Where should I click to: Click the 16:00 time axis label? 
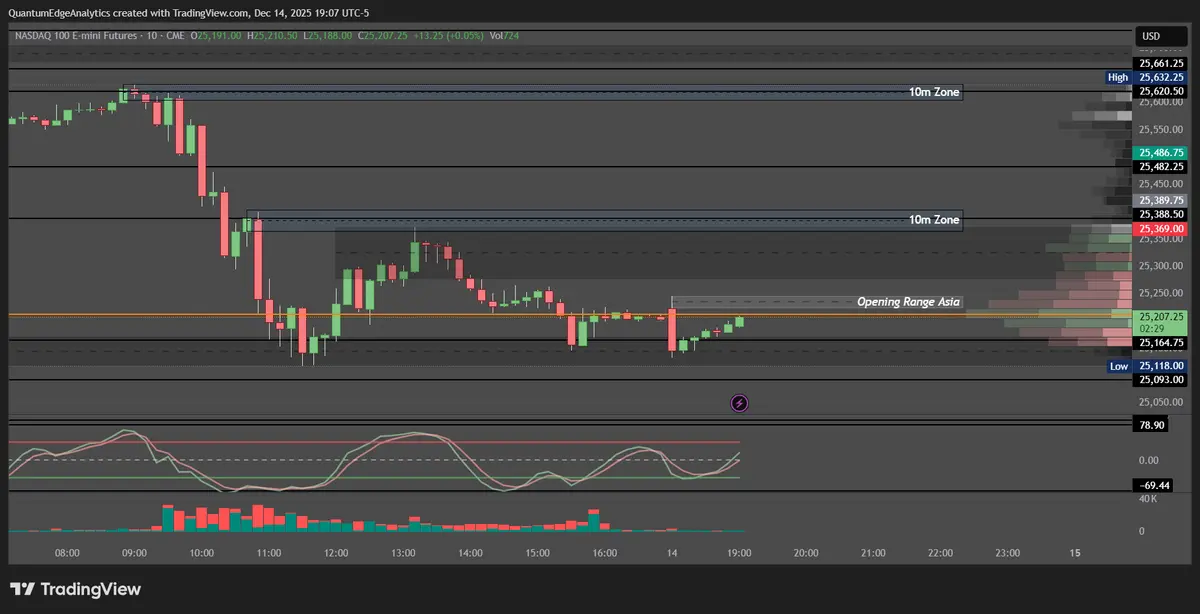click(605, 552)
